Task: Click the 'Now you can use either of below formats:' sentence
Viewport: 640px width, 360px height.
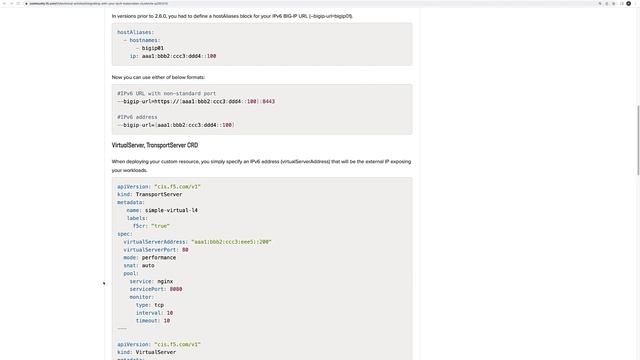Action: tap(158, 77)
